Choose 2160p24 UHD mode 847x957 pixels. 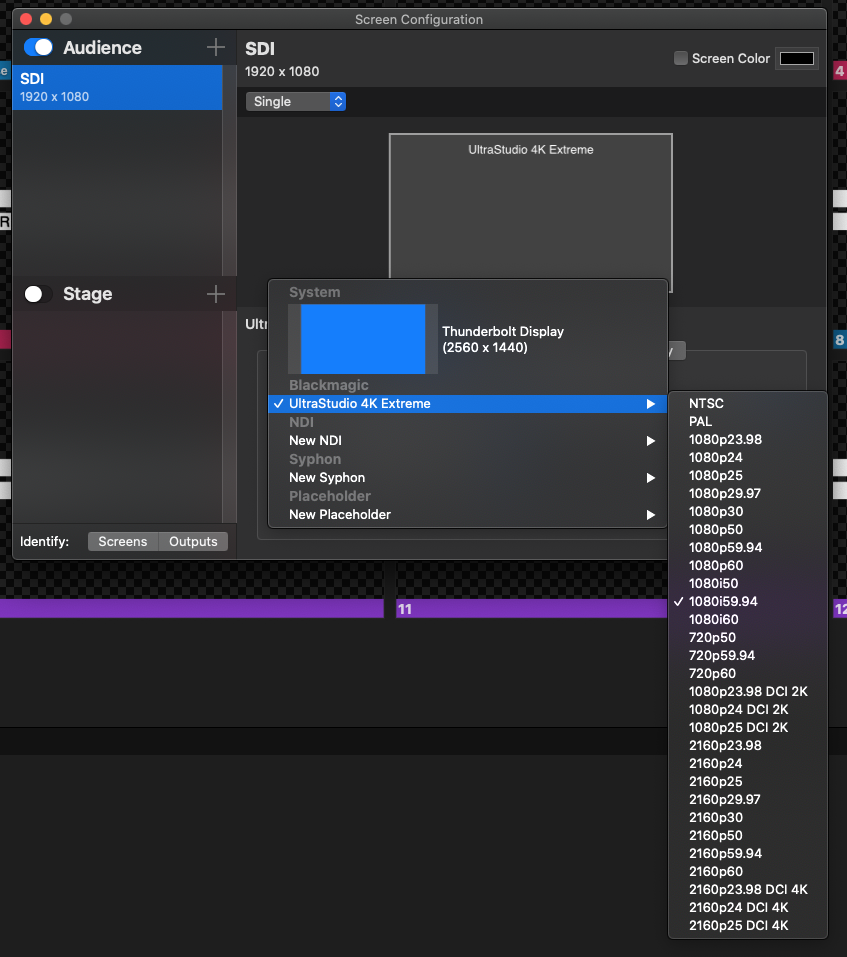[x=748, y=764]
